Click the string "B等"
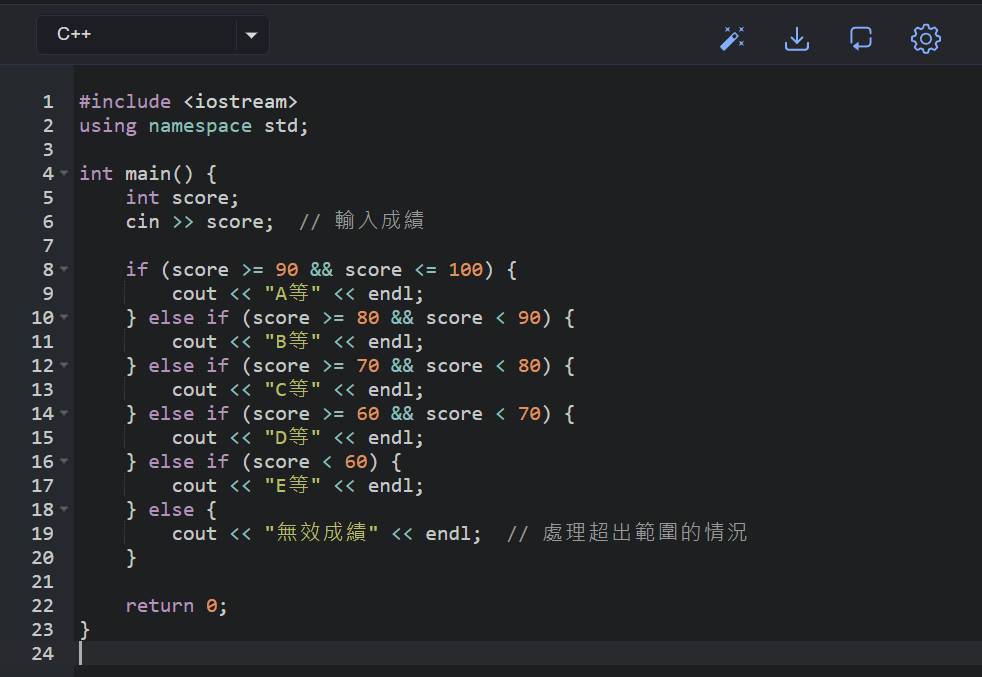 [x=292, y=342]
